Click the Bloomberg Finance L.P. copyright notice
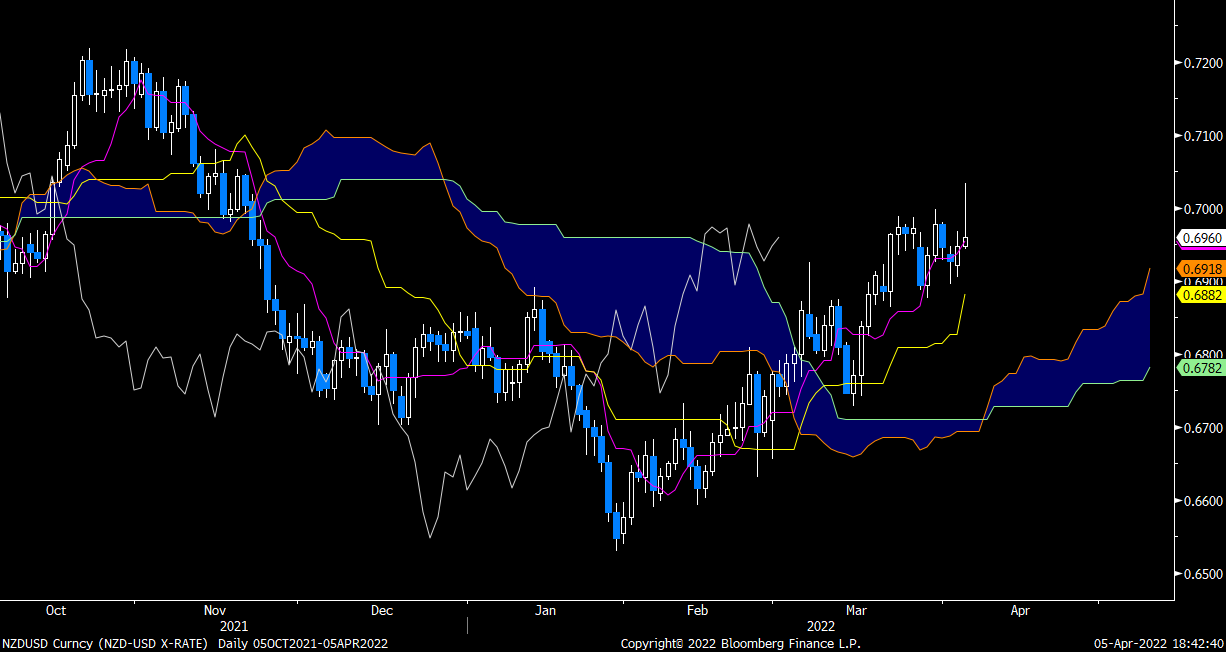This screenshot has width=1226, height=652. [x=741, y=644]
